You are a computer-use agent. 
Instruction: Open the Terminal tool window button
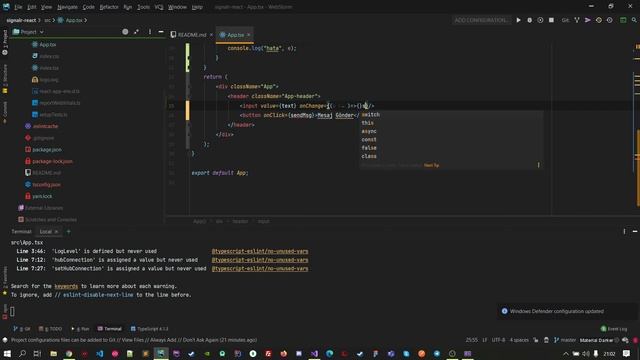tap(110, 329)
